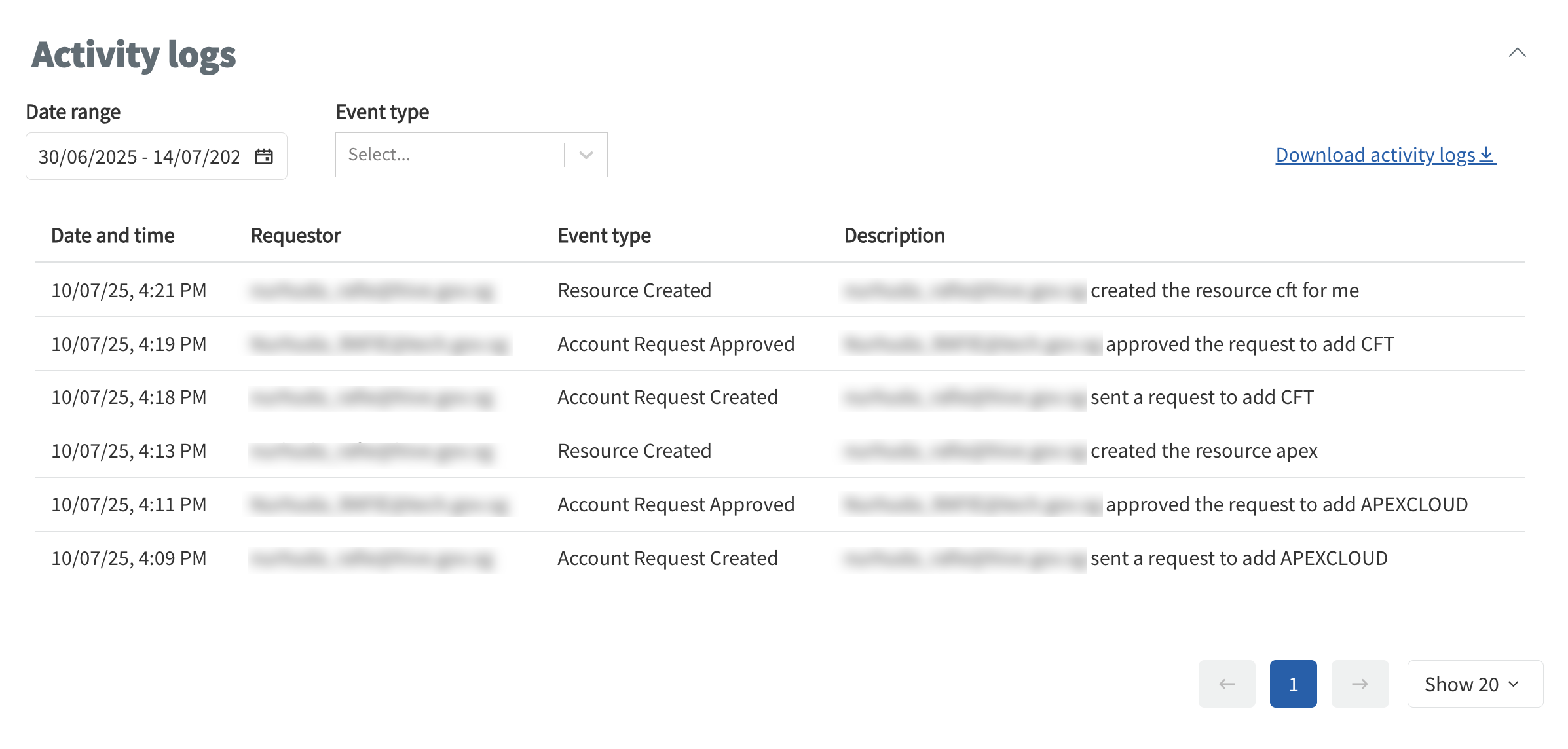The width and height of the screenshot is (1568, 749).
Task: Click the Show 20 chevron
Action: [1512, 684]
